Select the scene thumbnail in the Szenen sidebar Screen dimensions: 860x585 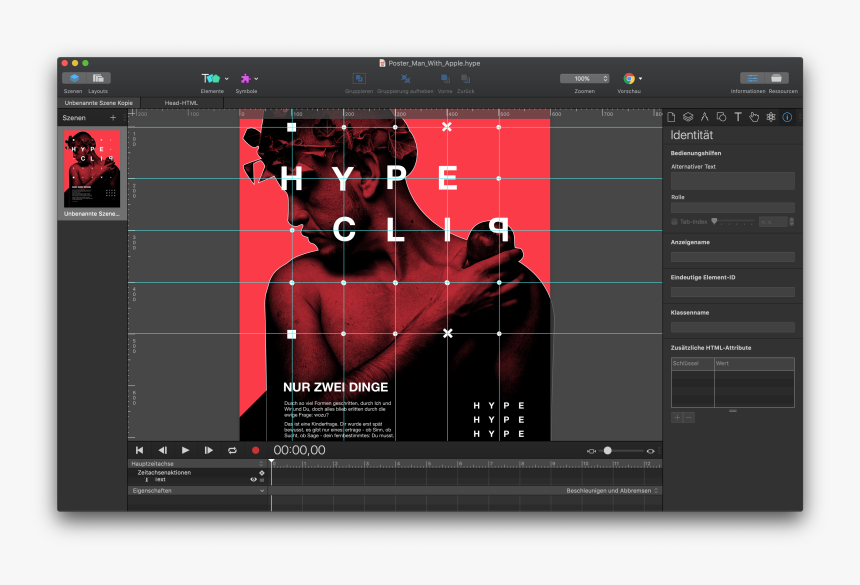coord(92,170)
